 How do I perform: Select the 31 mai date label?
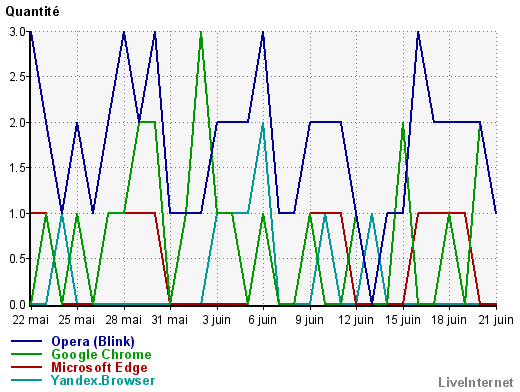(170, 320)
